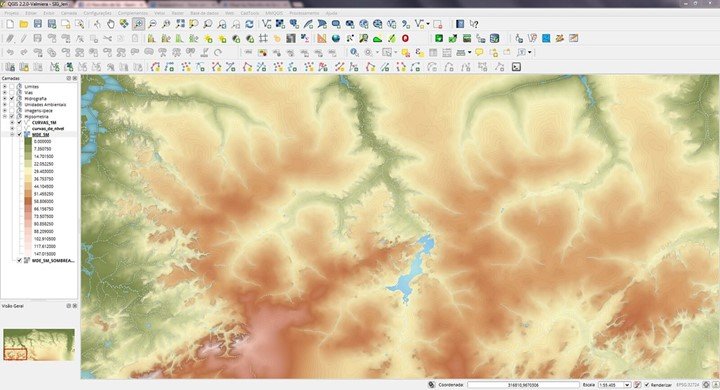Select the Identify Features info tool
Image resolution: width=720 pixels, height=390 pixels.
[x=354, y=52]
